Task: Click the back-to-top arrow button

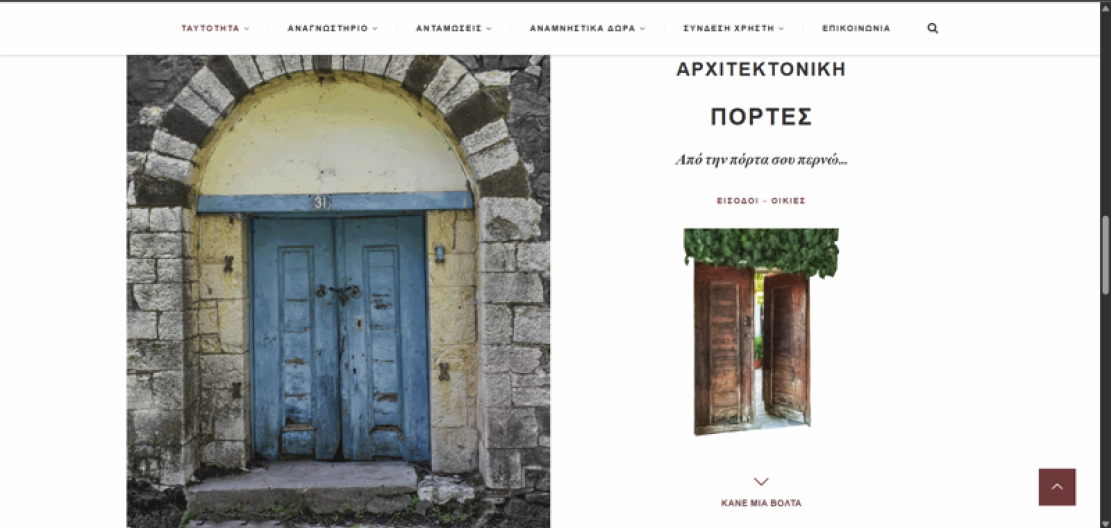Action: tap(1057, 487)
